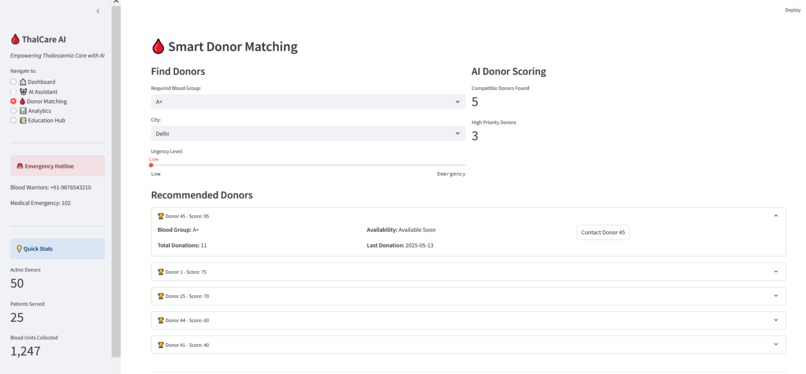Image resolution: width=806 pixels, height=374 pixels.
Task: Collapse the sidebar with the chevron arrow
Action: pyautogui.click(x=98, y=11)
